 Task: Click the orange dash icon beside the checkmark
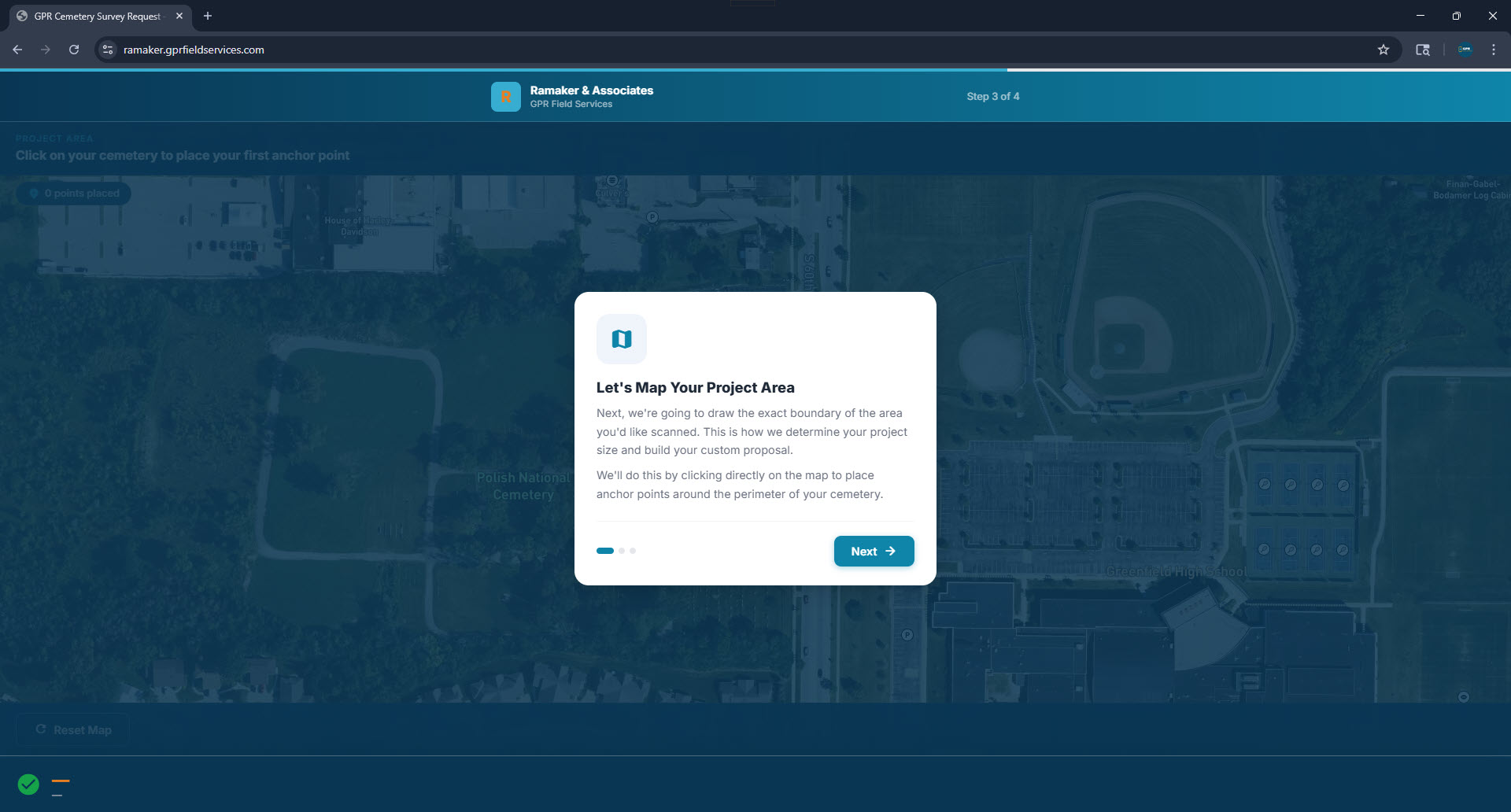tap(61, 781)
